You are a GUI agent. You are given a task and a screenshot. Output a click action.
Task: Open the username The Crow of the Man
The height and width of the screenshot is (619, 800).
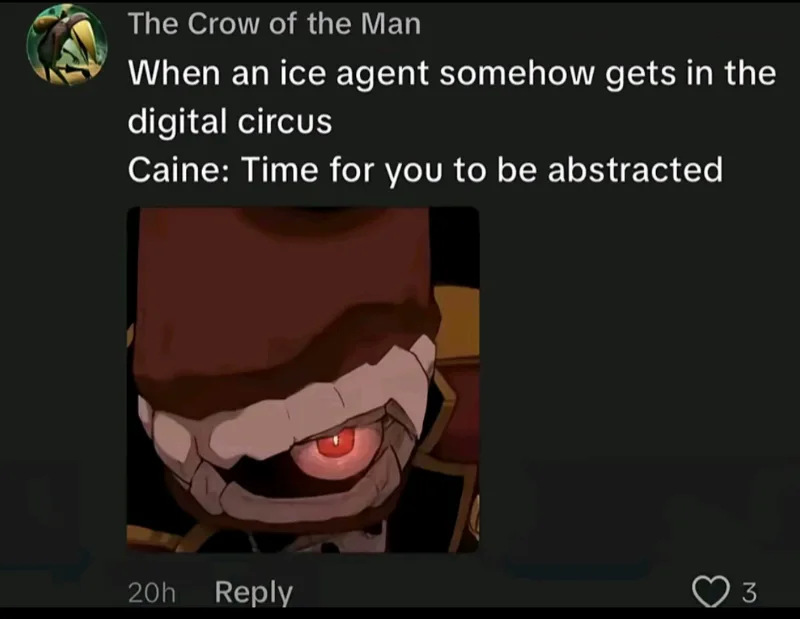tap(274, 23)
